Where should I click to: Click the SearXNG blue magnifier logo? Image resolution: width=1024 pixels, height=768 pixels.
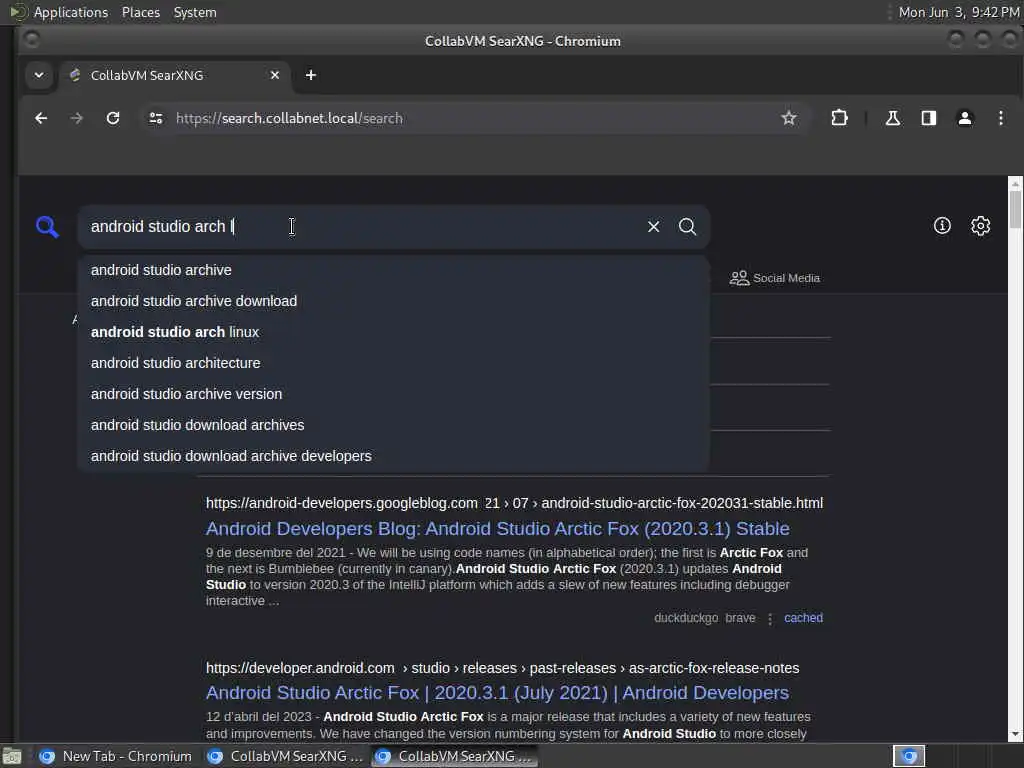pos(47,227)
